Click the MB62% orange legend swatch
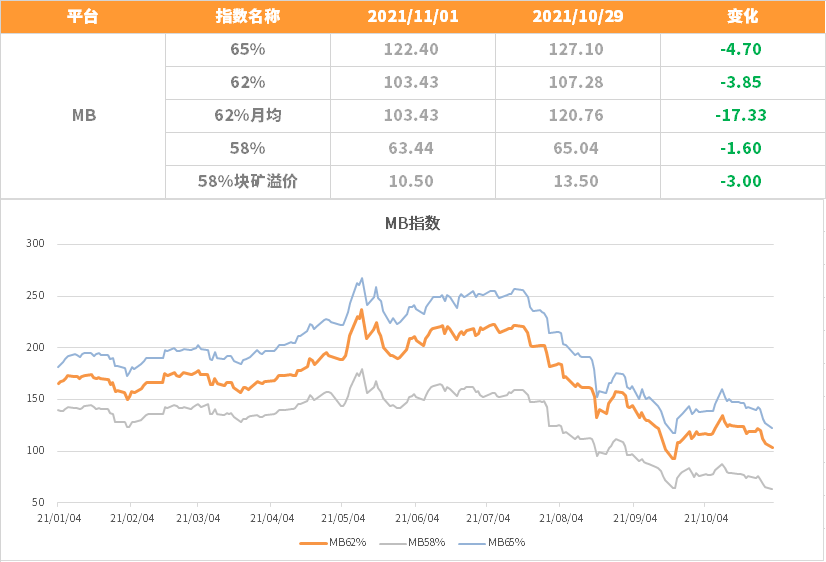Image resolution: width=826 pixels, height=562 pixels. pos(314,543)
